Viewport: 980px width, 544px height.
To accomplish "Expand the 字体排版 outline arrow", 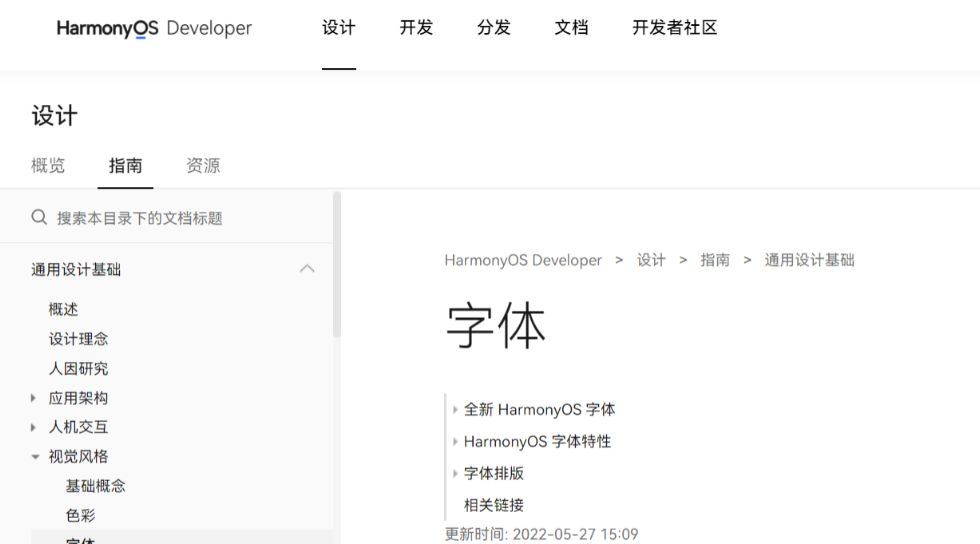I will [x=455, y=473].
